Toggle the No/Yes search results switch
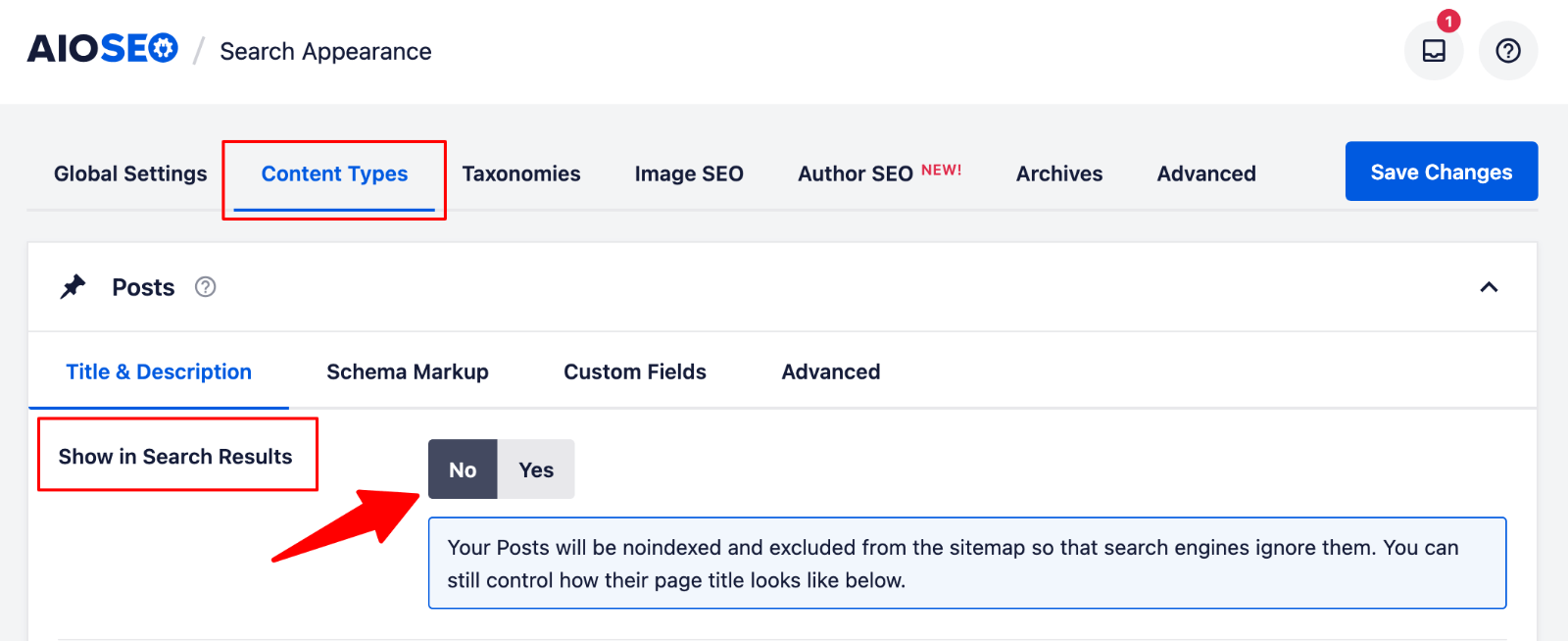Viewport: 1568px width, 641px height. pyautogui.click(x=501, y=469)
